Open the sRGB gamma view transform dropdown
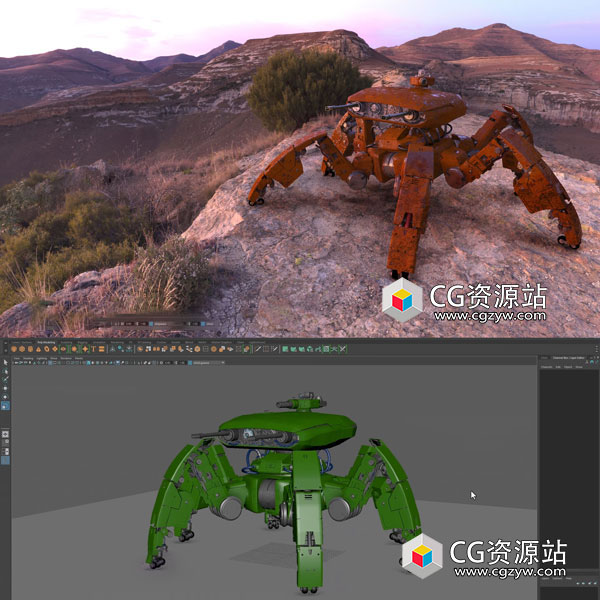Image resolution: width=600 pixels, height=600 pixels. click(209, 362)
